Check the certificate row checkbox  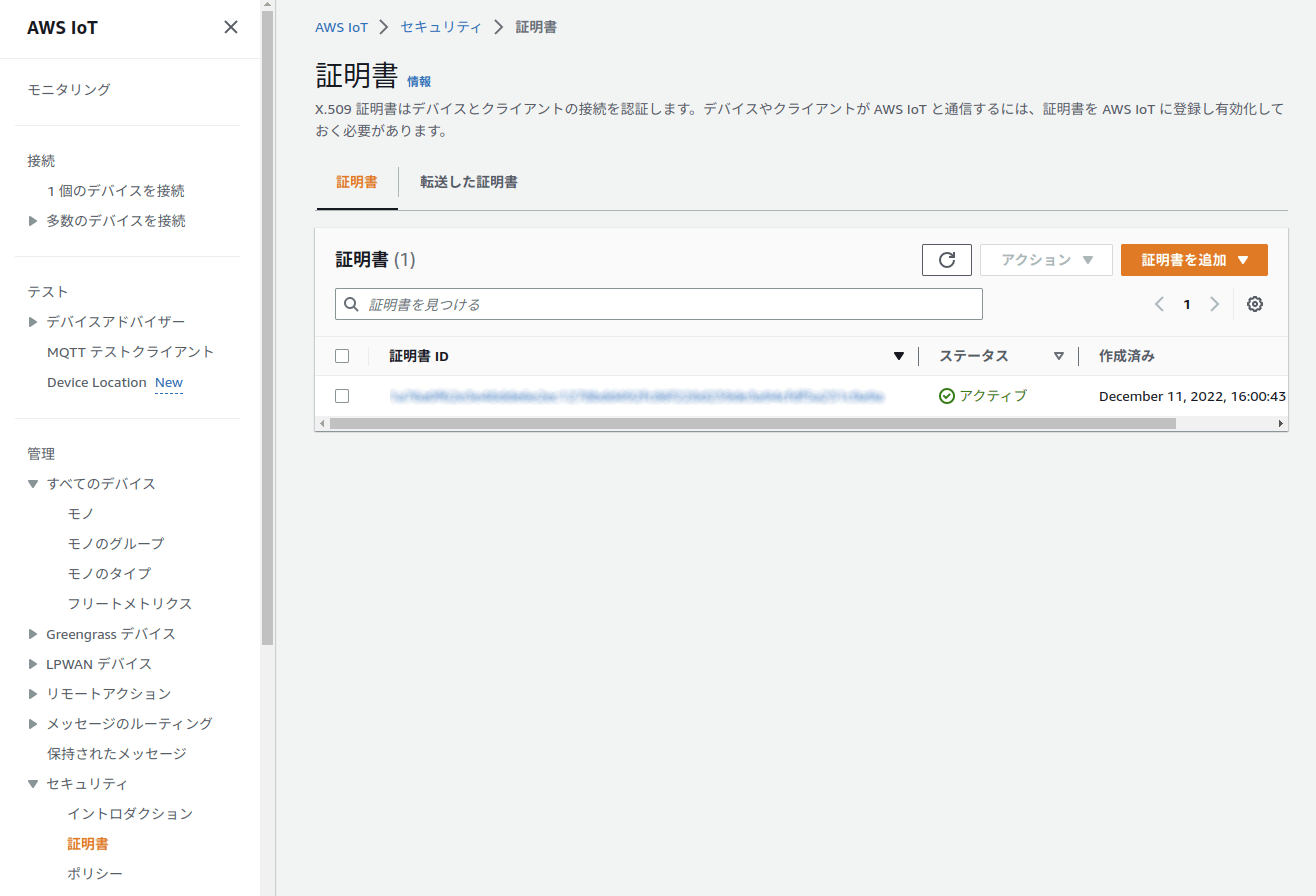click(x=342, y=396)
